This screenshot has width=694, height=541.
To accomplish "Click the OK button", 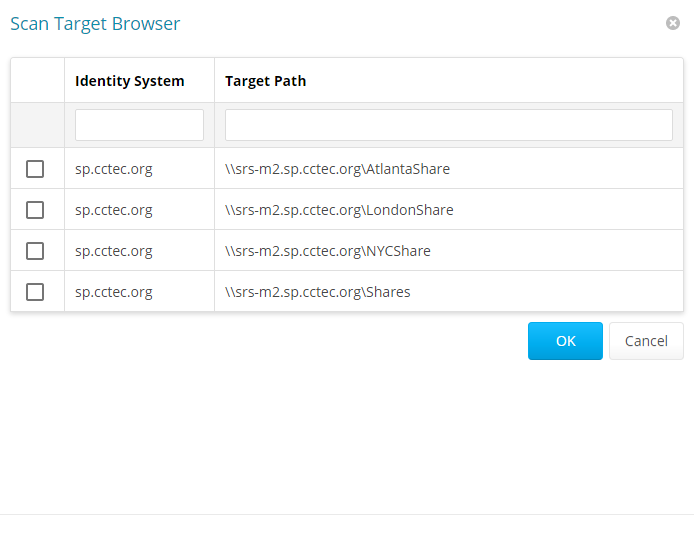I will 565,341.
